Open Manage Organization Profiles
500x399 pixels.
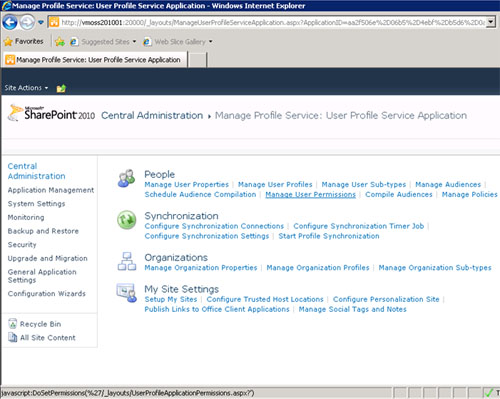(x=318, y=268)
